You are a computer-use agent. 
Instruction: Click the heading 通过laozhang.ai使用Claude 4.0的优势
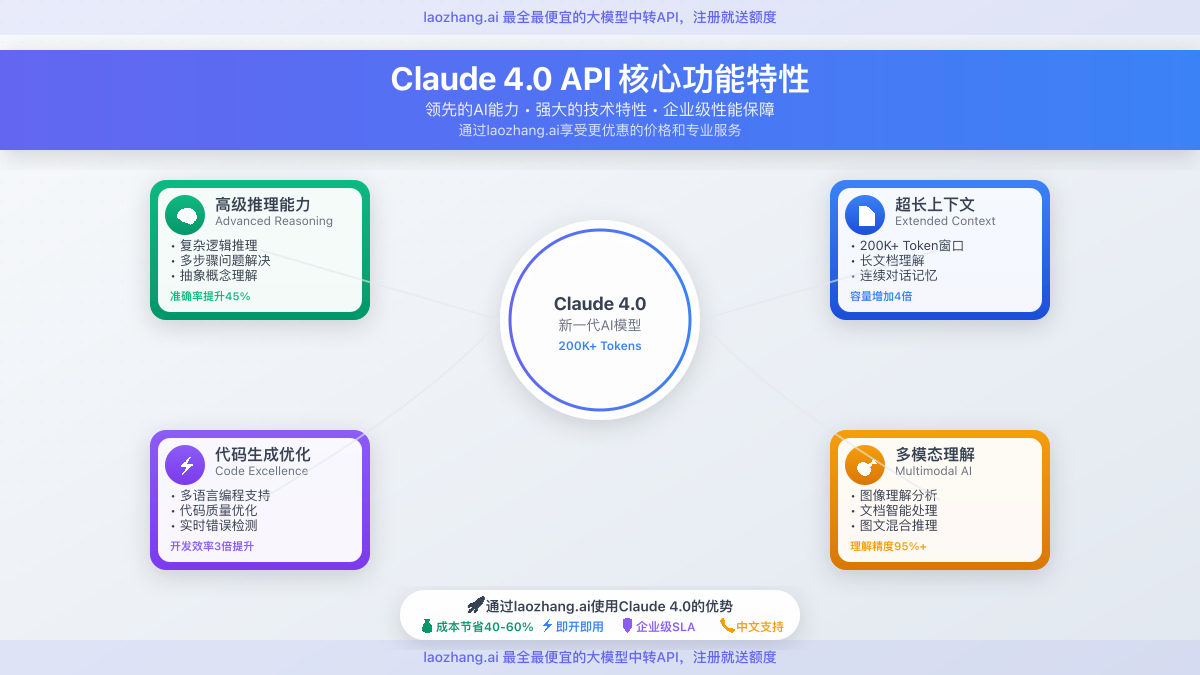pyautogui.click(x=609, y=606)
